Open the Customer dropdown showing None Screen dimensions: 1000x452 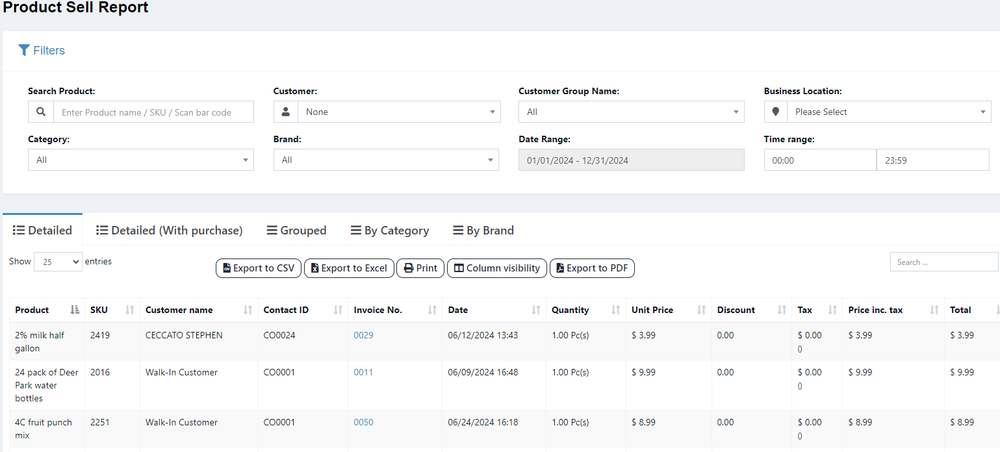(x=399, y=113)
